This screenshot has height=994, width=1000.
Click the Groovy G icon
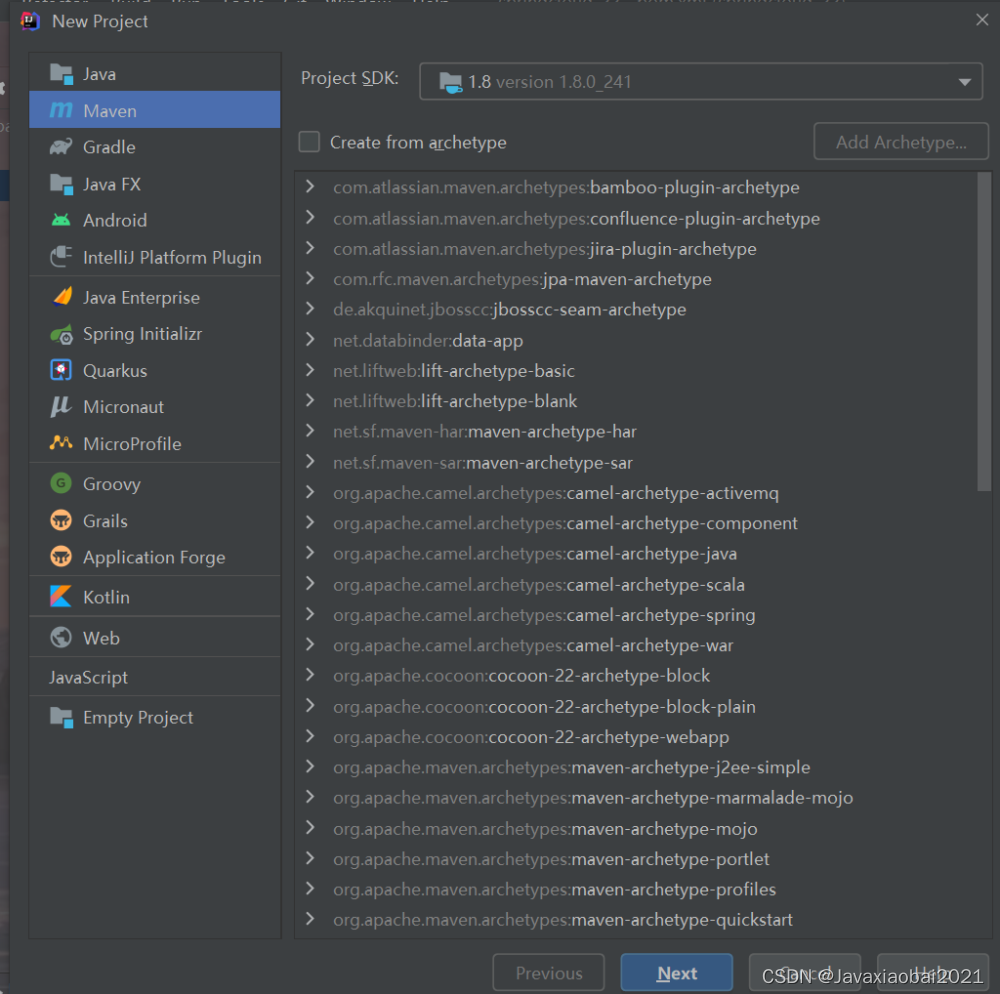click(61, 483)
